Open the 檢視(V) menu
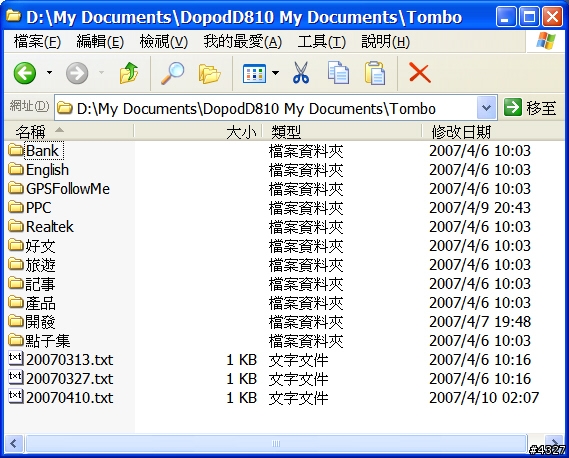This screenshot has height=458, width=569. 164,42
